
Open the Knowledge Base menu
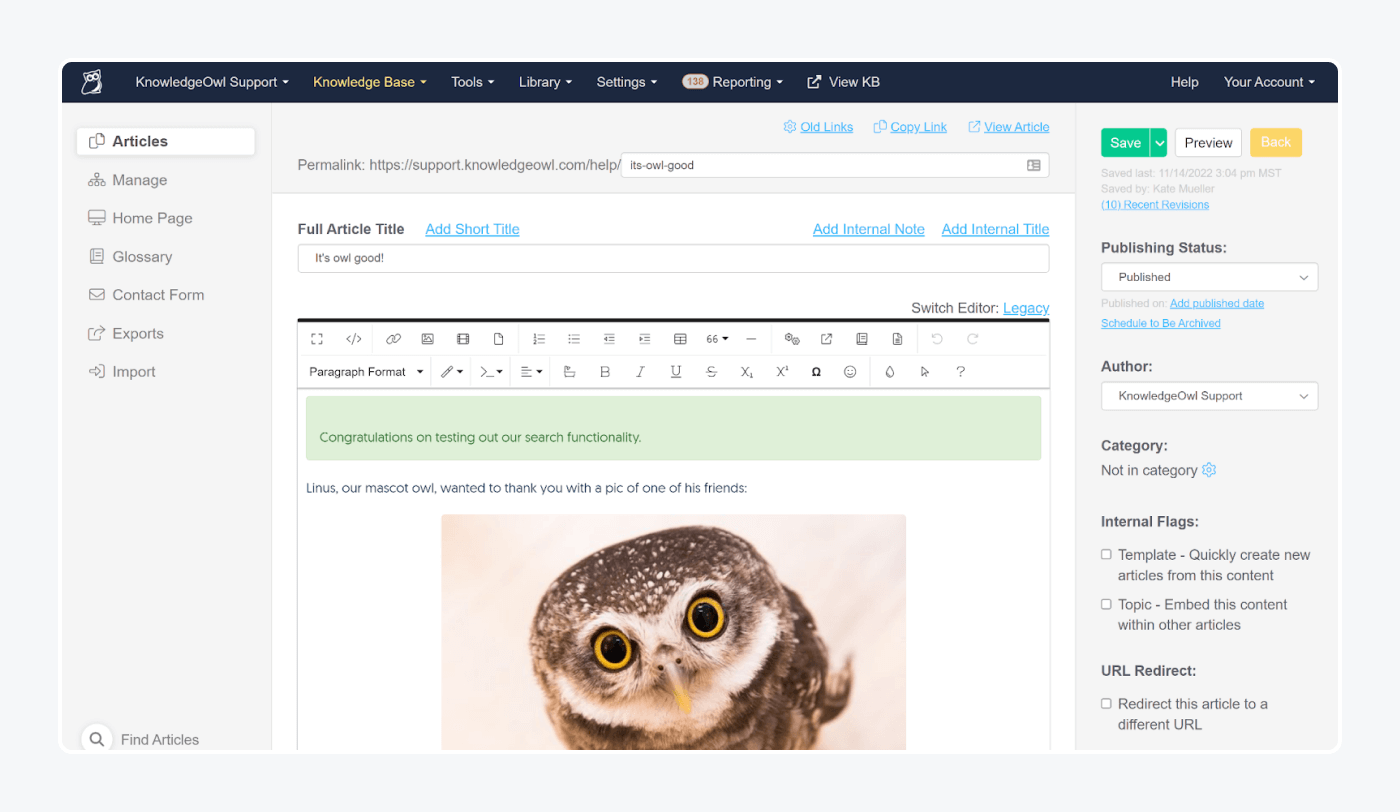coord(370,82)
